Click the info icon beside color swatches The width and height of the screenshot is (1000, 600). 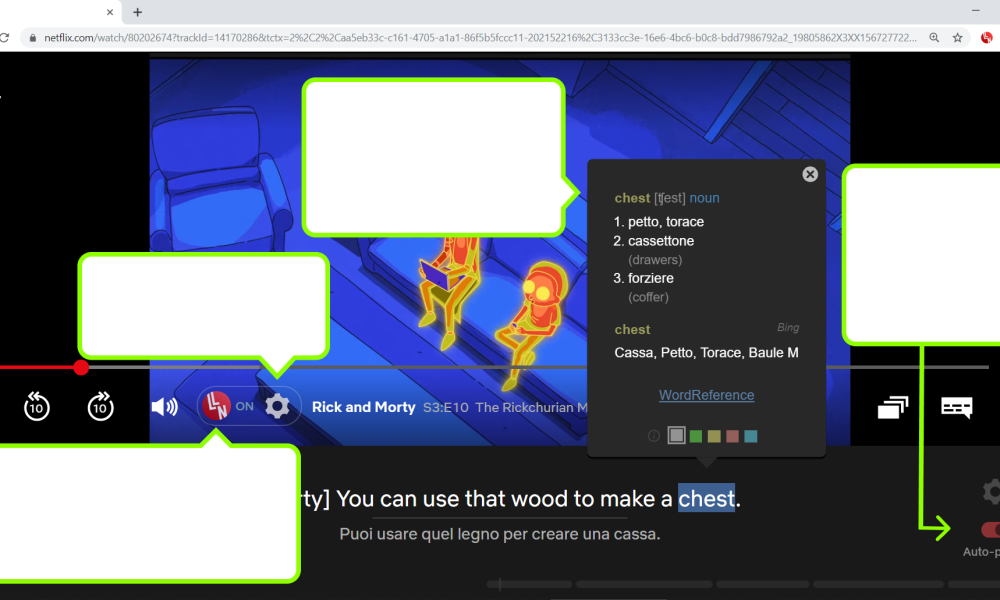(654, 436)
